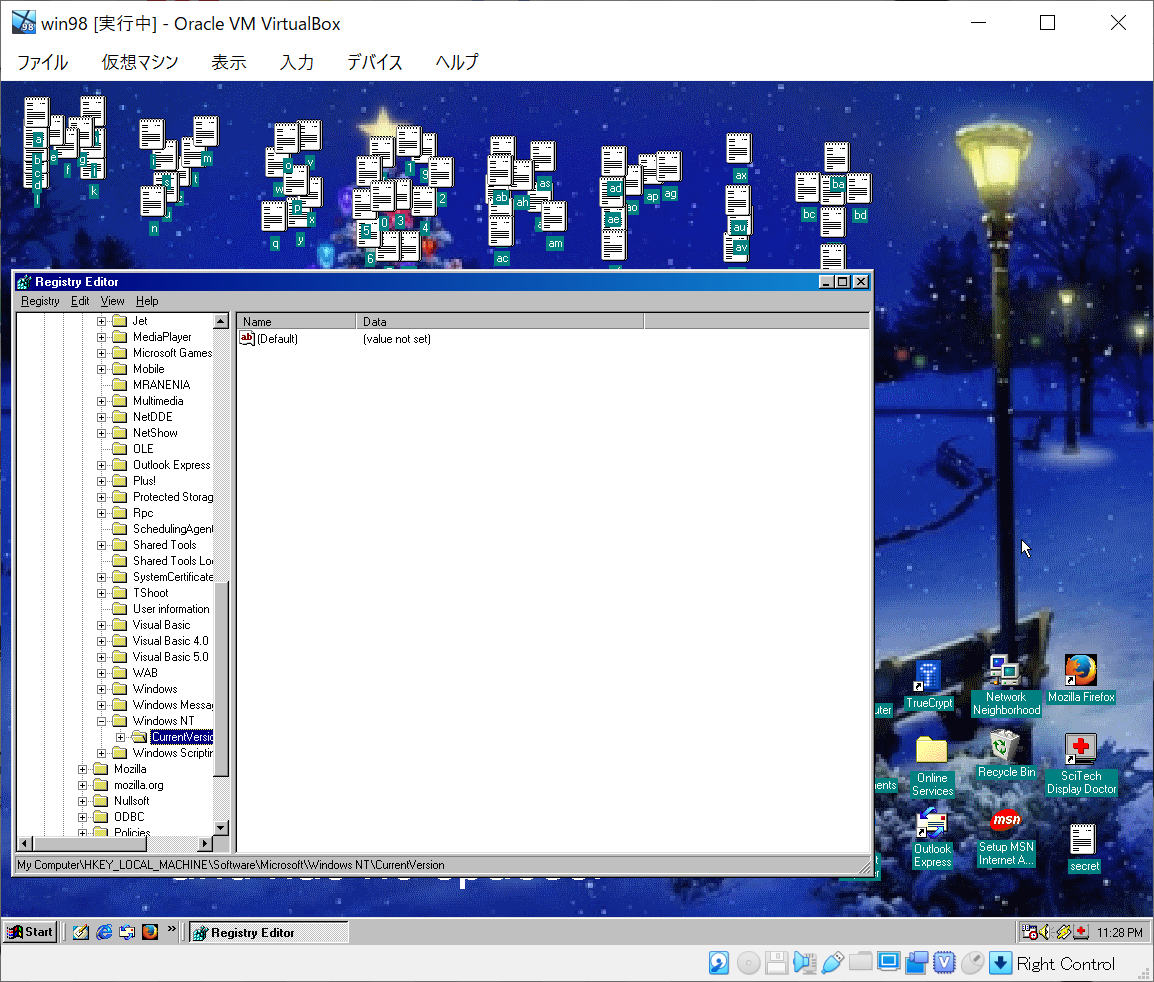Open the Registry menu
The width and height of the screenshot is (1154, 982).
tap(40, 301)
